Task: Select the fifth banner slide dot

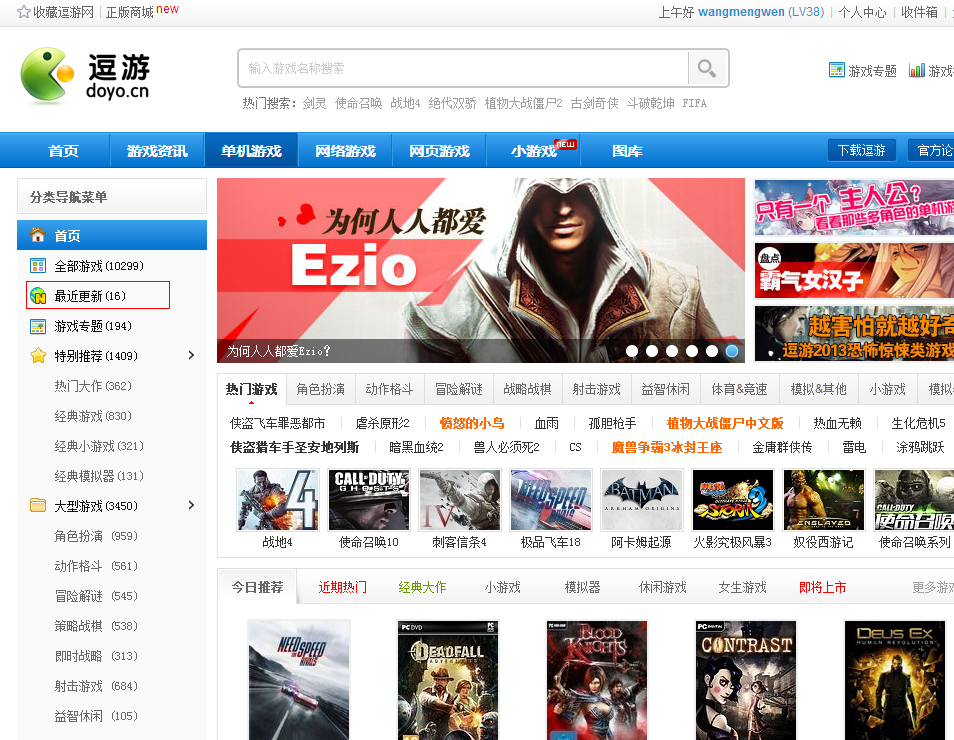Action: (712, 351)
